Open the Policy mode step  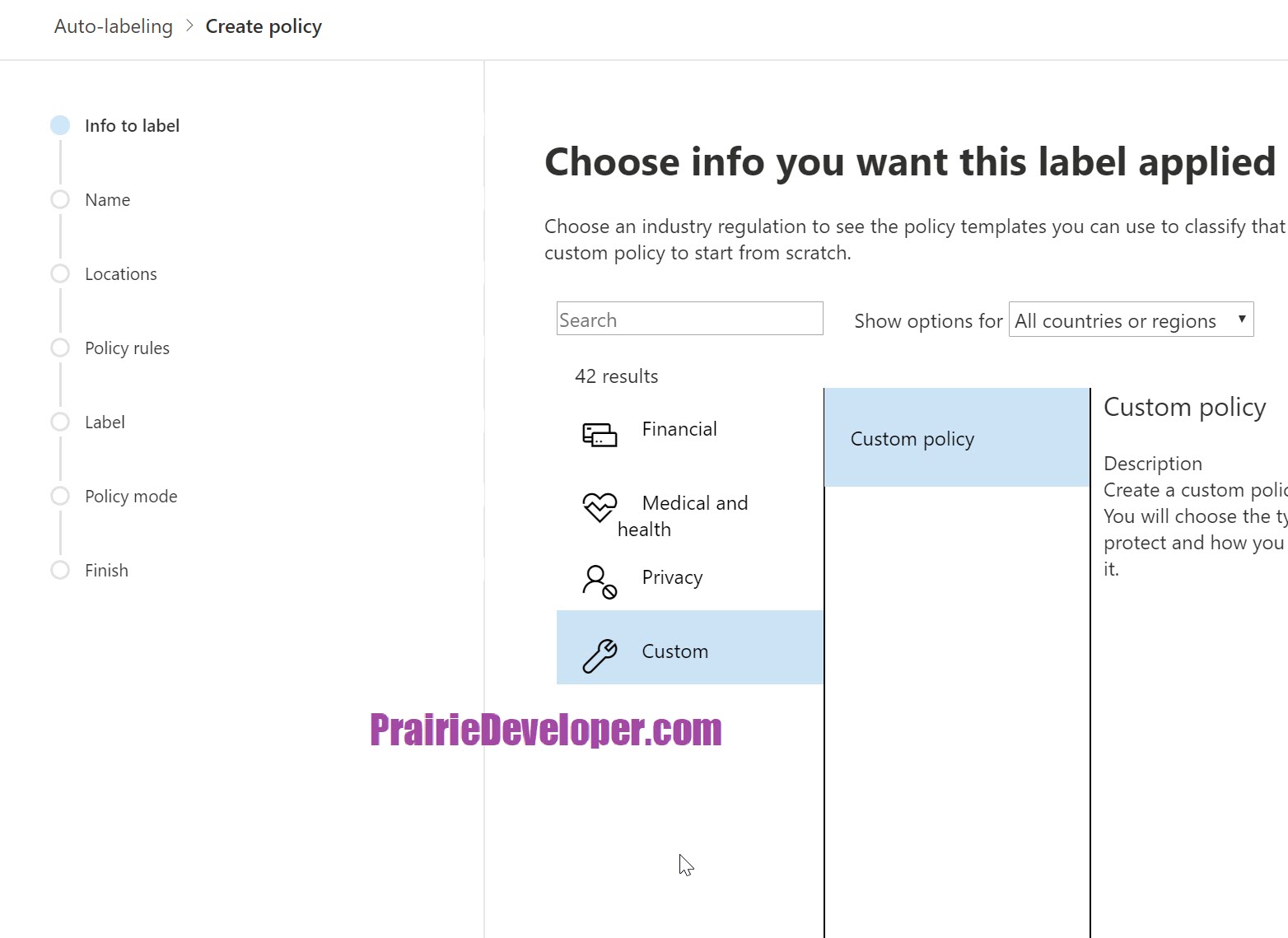[131, 496]
